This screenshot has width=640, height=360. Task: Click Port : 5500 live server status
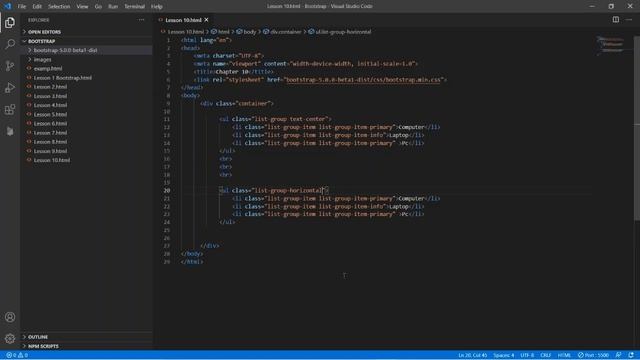tap(593, 355)
